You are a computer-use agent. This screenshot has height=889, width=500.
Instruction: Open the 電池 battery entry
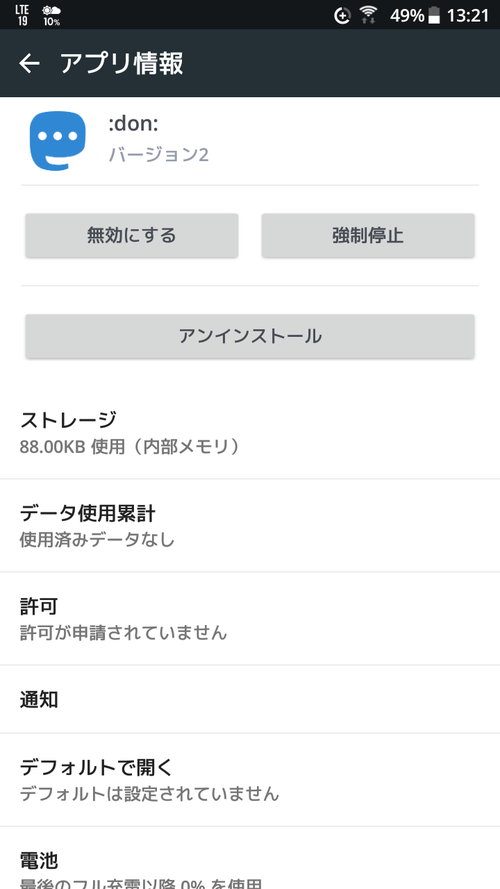click(250, 858)
